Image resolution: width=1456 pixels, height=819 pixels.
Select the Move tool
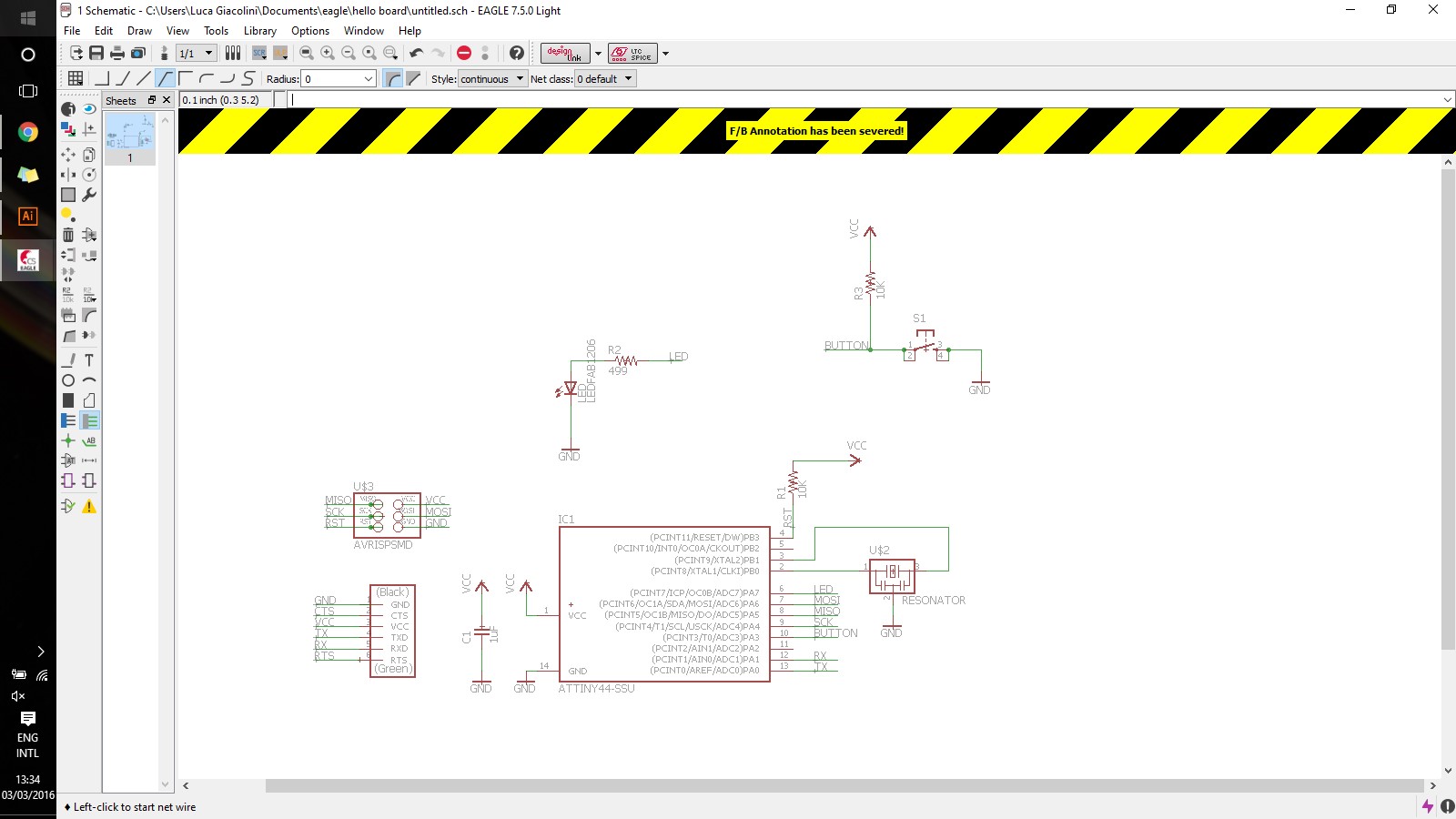click(68, 155)
